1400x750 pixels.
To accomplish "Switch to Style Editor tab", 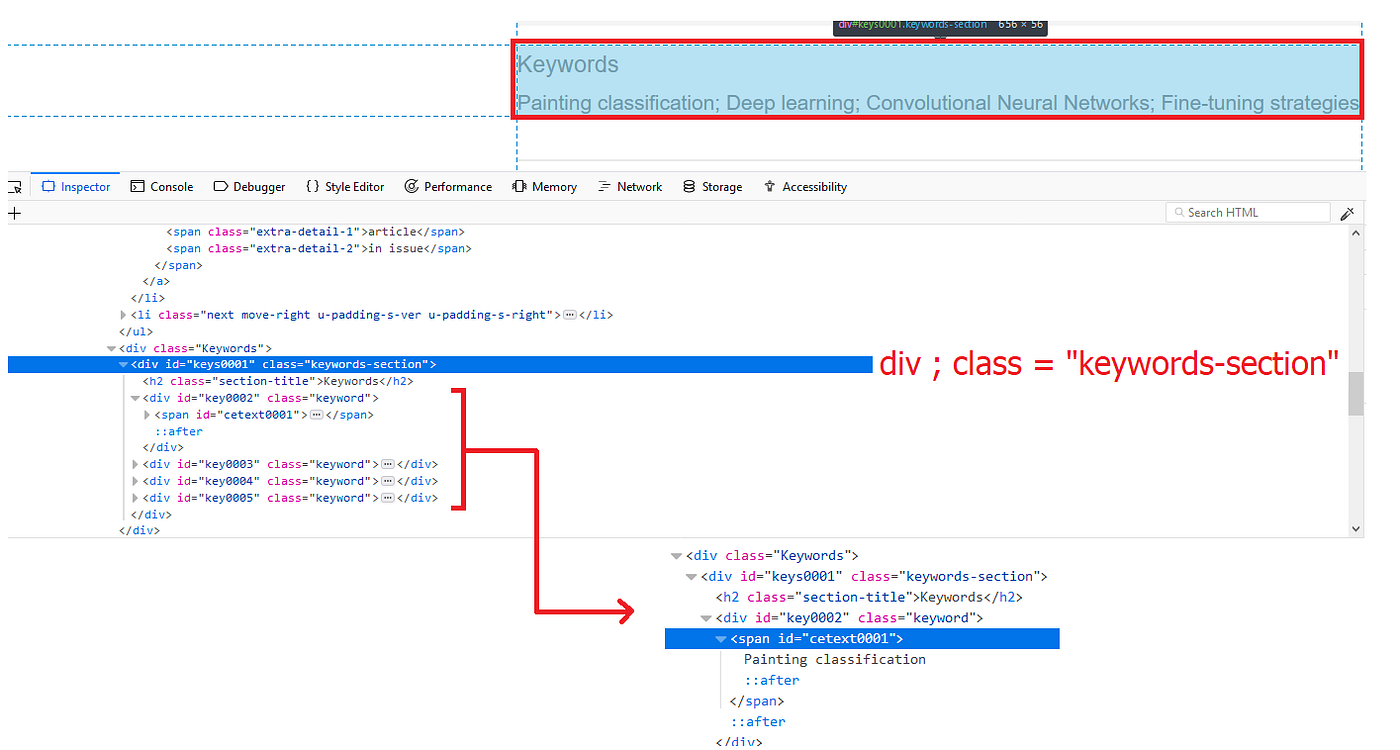I will point(345,187).
